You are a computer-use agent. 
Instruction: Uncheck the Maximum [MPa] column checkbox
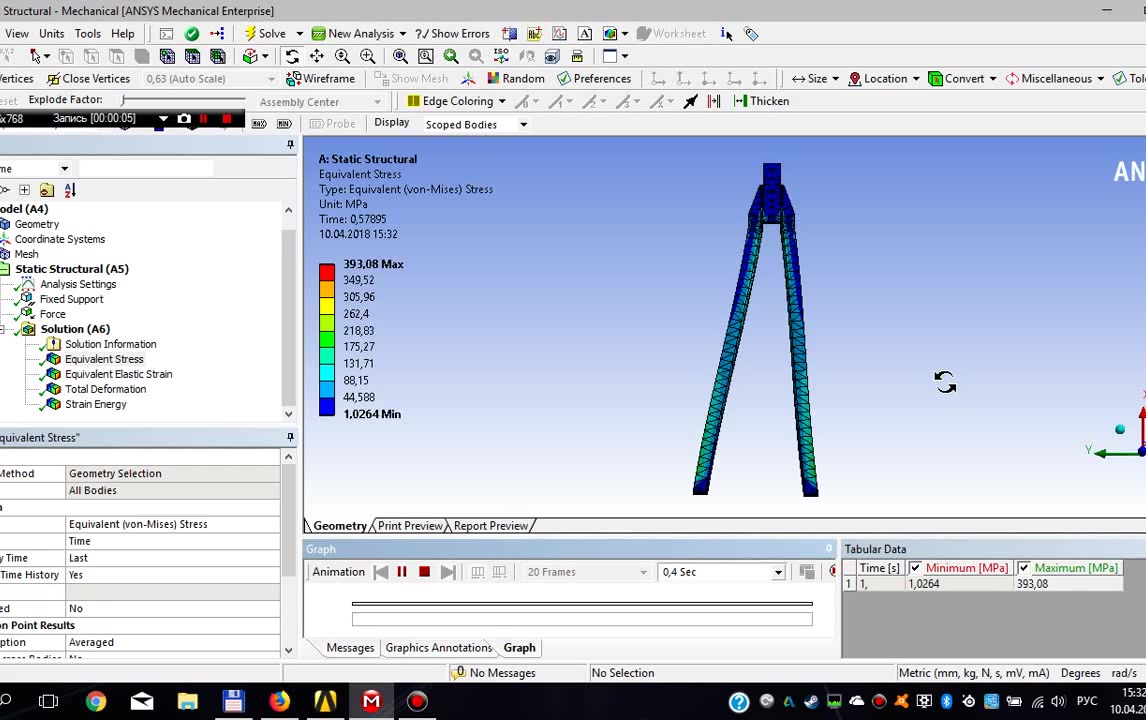(1024, 568)
